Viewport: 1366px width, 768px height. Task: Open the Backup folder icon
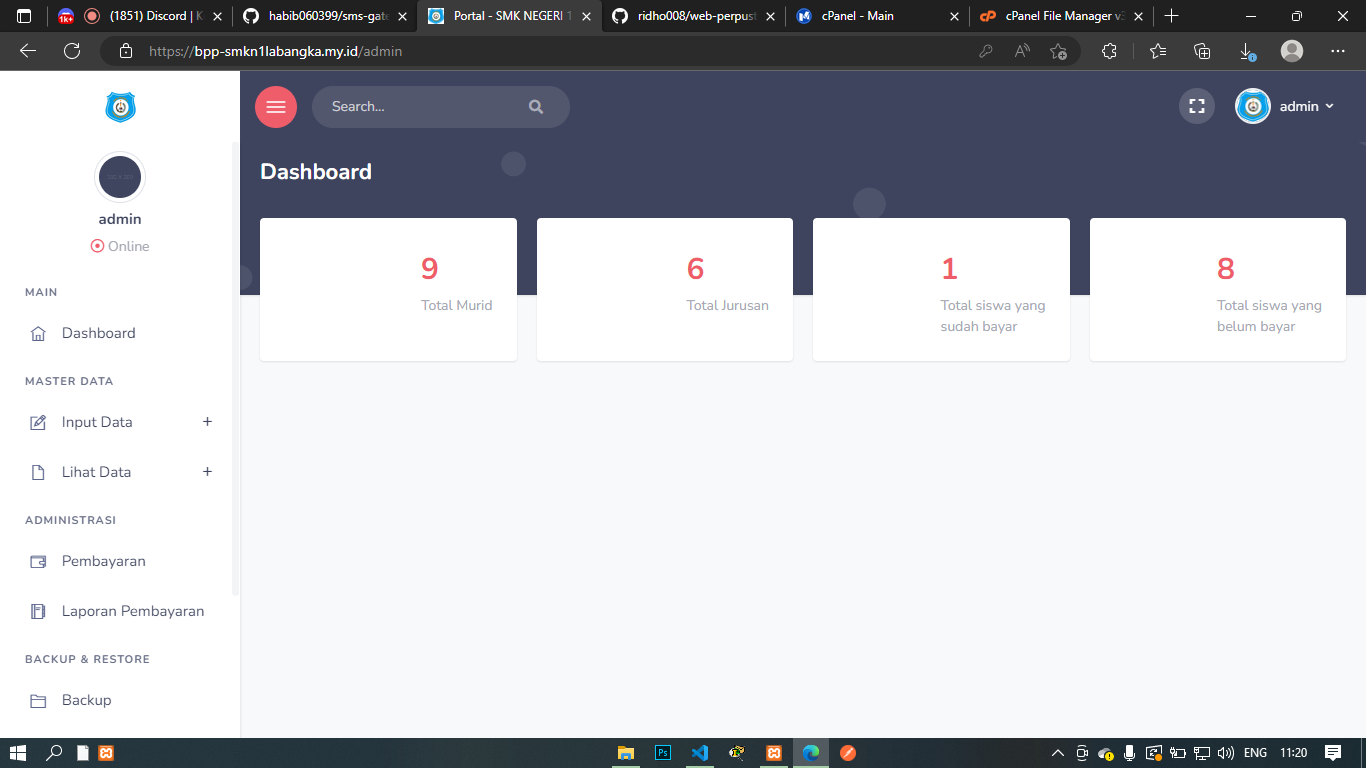tap(38, 700)
